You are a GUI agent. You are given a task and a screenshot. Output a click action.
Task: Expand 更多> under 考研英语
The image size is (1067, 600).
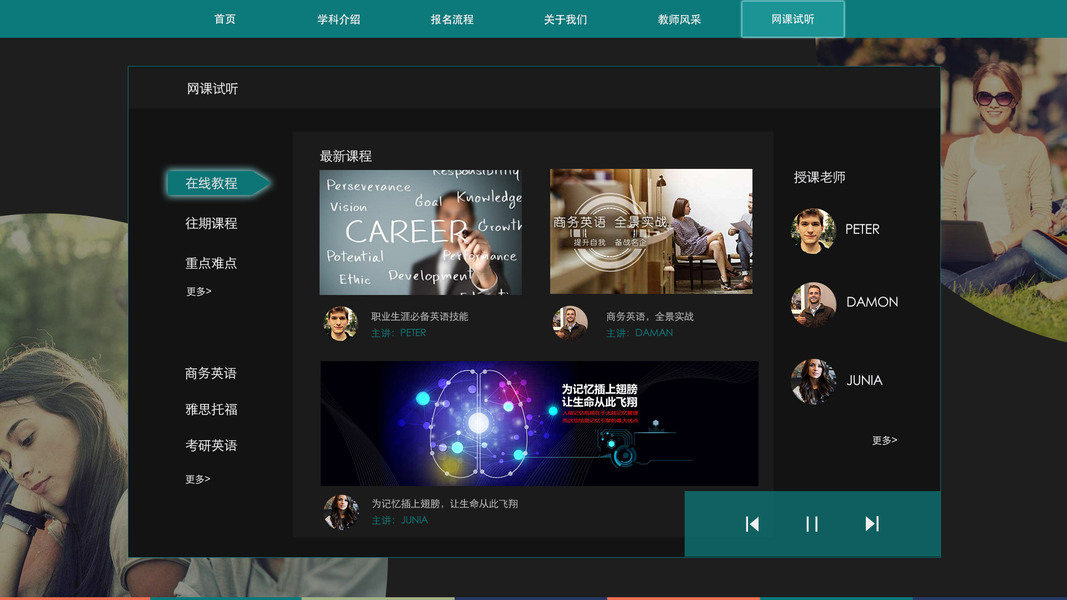click(x=198, y=479)
